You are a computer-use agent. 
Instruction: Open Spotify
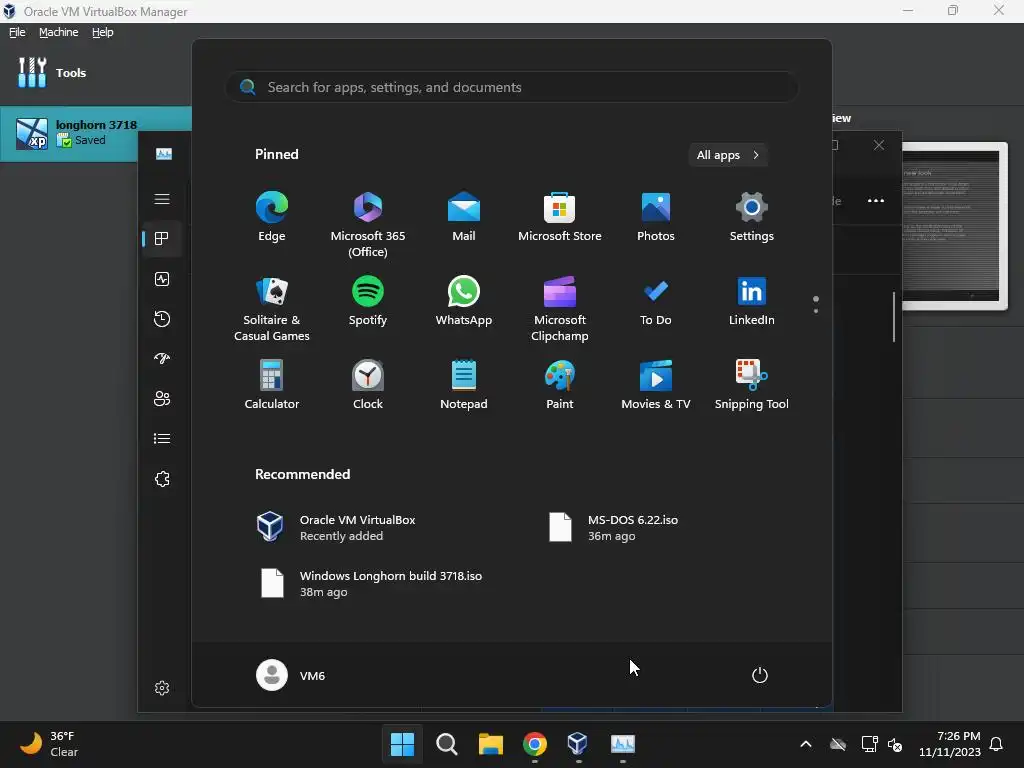coord(368,301)
